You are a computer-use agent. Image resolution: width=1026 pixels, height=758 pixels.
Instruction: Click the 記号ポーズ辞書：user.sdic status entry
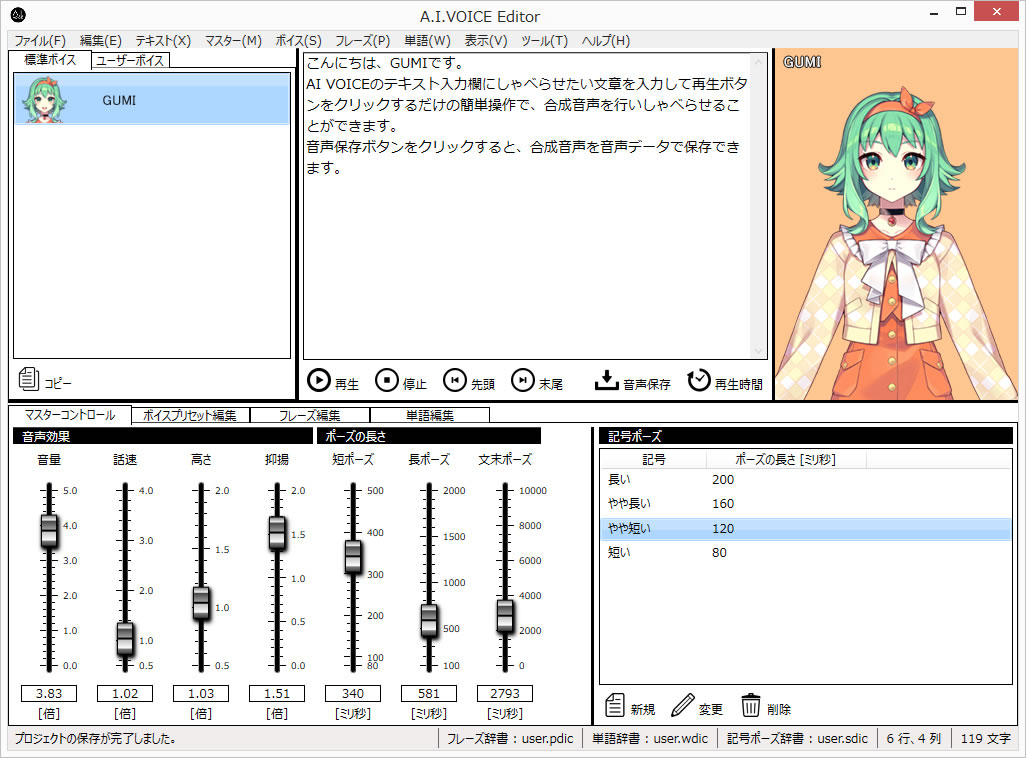pyautogui.click(x=797, y=738)
